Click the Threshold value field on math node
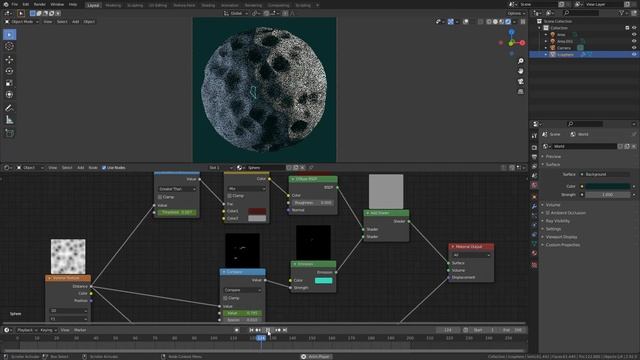This screenshot has height=360, width=640. coord(177,212)
